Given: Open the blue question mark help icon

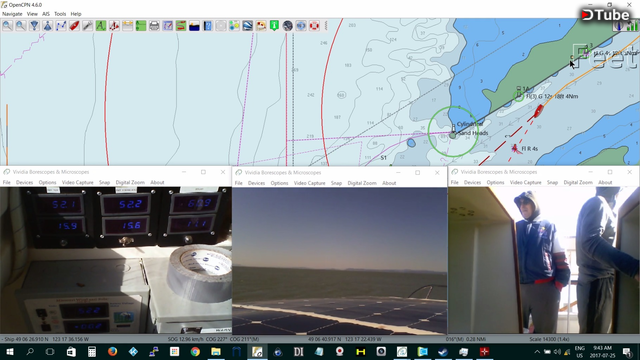Looking at the screenshot, I should [x=207, y=26].
